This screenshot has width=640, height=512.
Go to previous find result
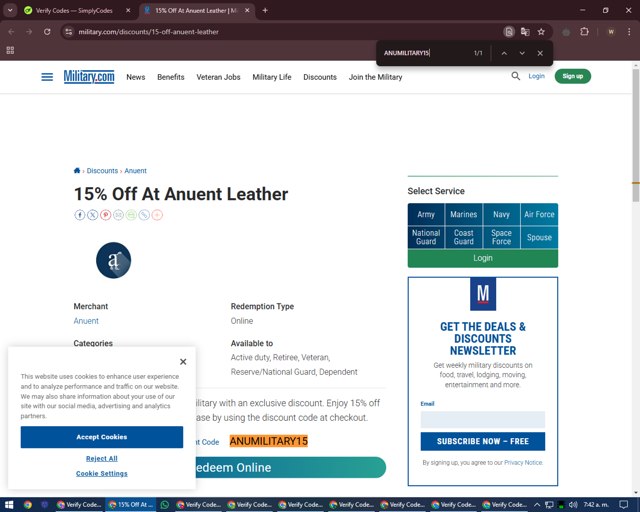coord(504,53)
